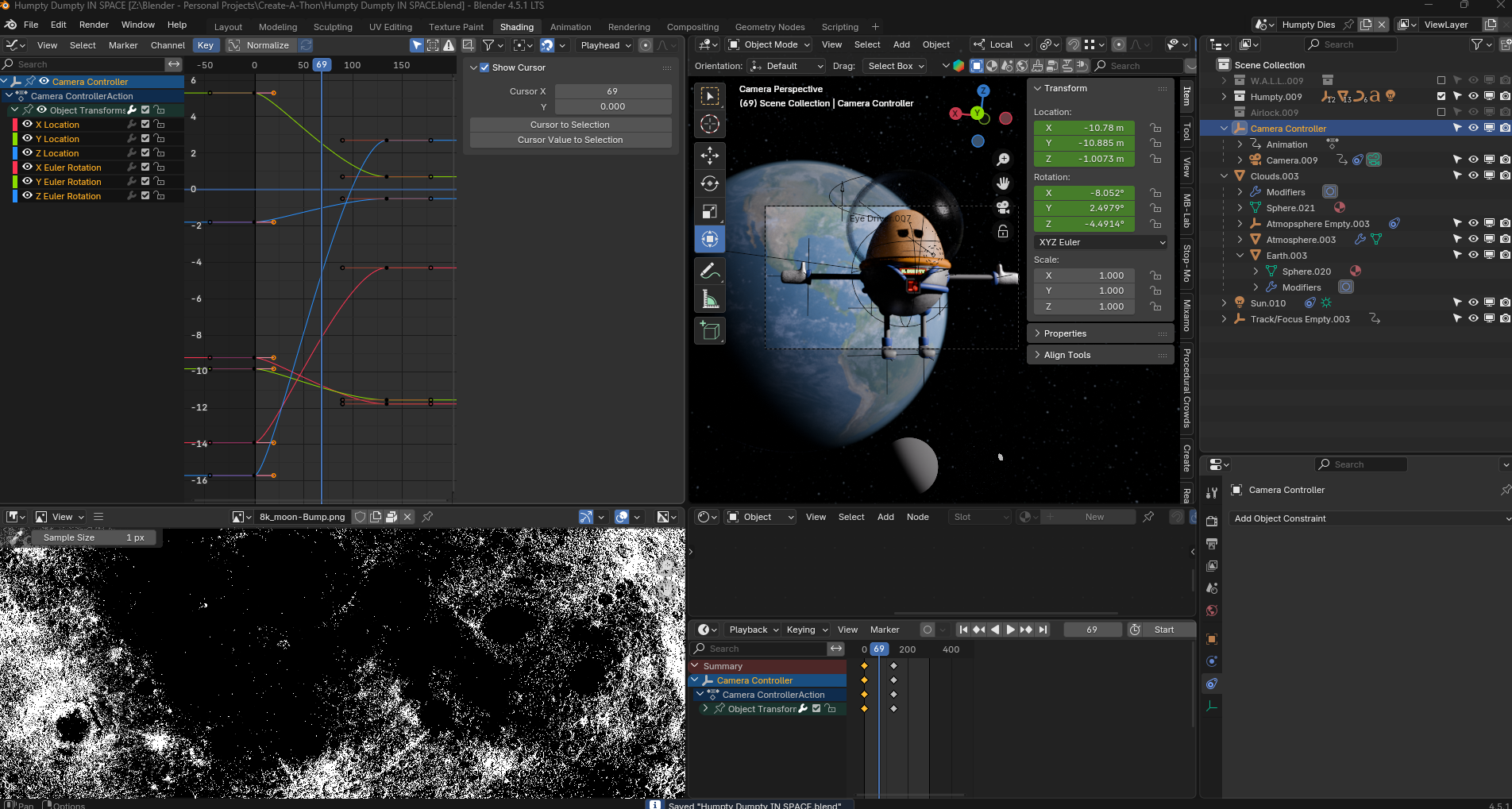1512x809 pixels.
Task: Activate the Annotate pencil tool
Action: pyautogui.click(x=710, y=272)
